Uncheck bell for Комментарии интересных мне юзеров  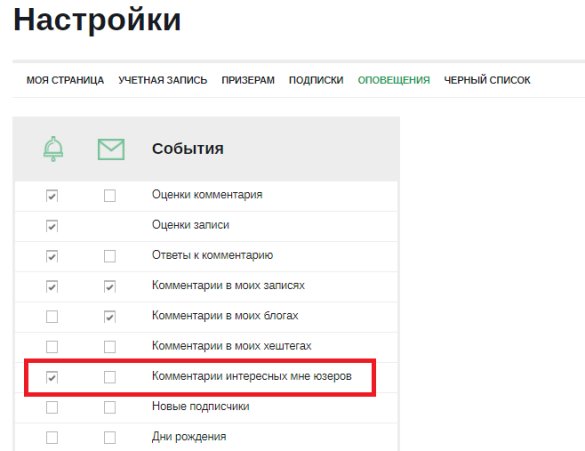[x=52, y=377]
